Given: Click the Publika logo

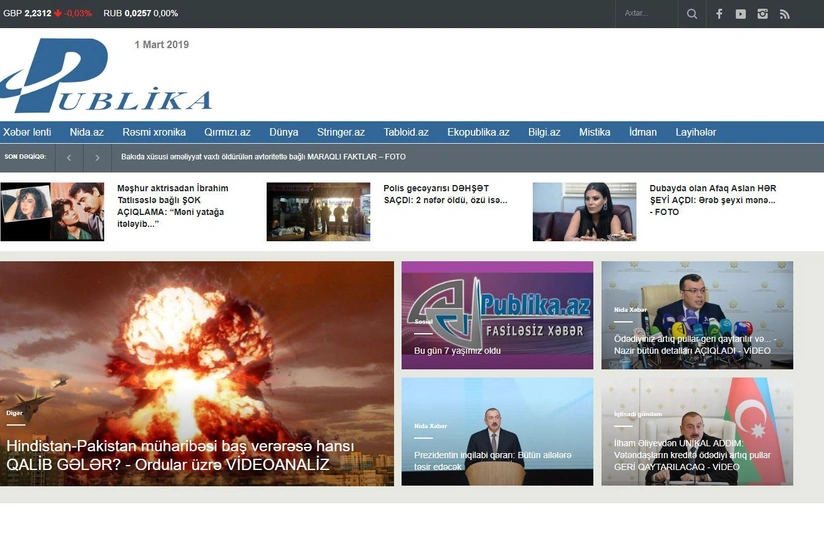Looking at the screenshot, I should point(106,75).
